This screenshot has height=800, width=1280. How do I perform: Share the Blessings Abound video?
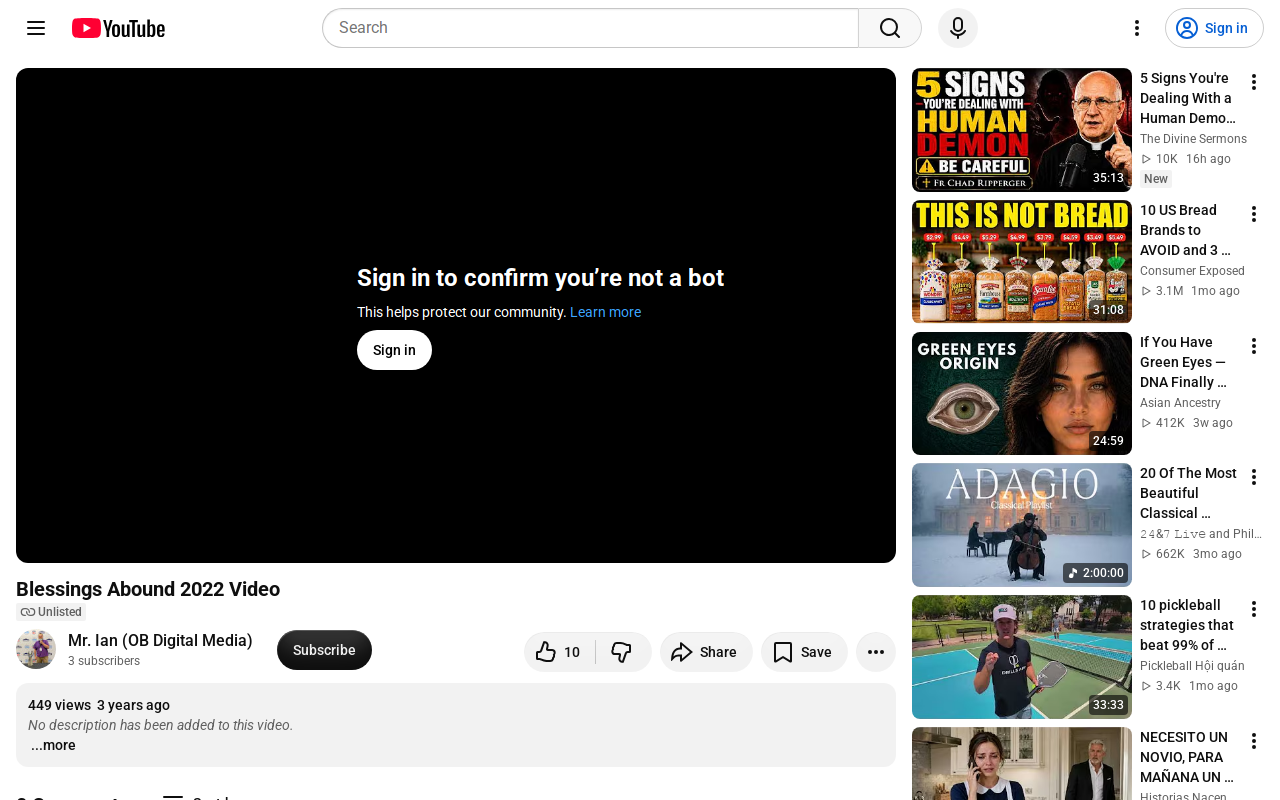pyautogui.click(x=706, y=652)
